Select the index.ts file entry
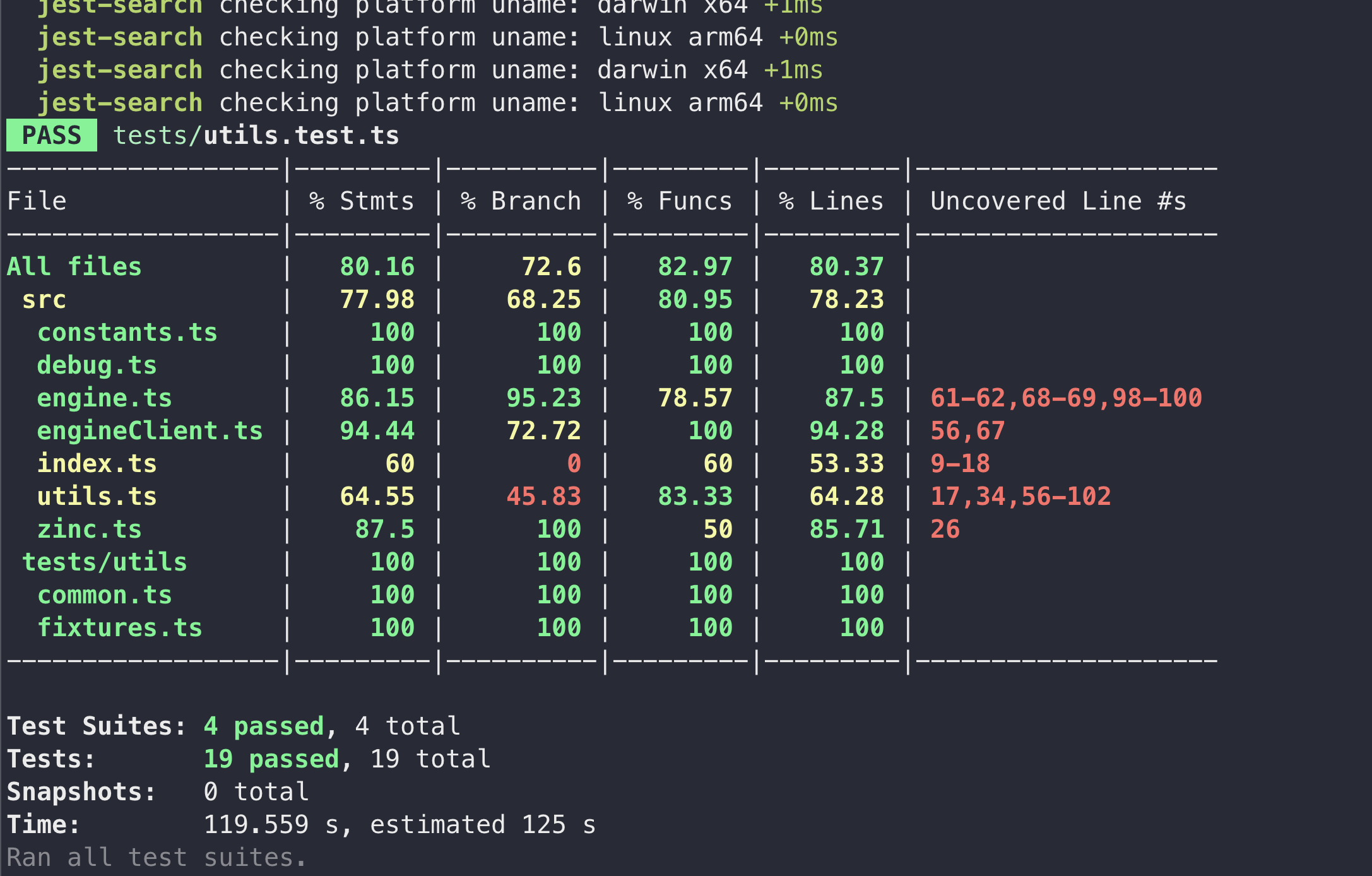 [x=97, y=464]
